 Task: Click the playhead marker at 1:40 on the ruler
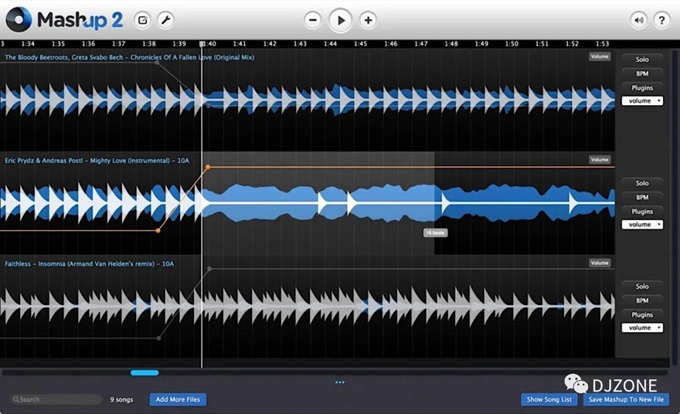[202, 44]
